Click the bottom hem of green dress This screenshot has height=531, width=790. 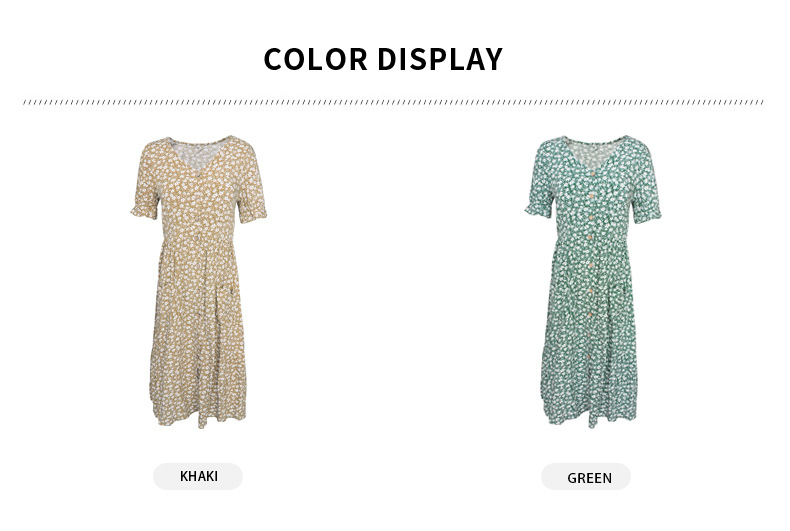[590, 417]
